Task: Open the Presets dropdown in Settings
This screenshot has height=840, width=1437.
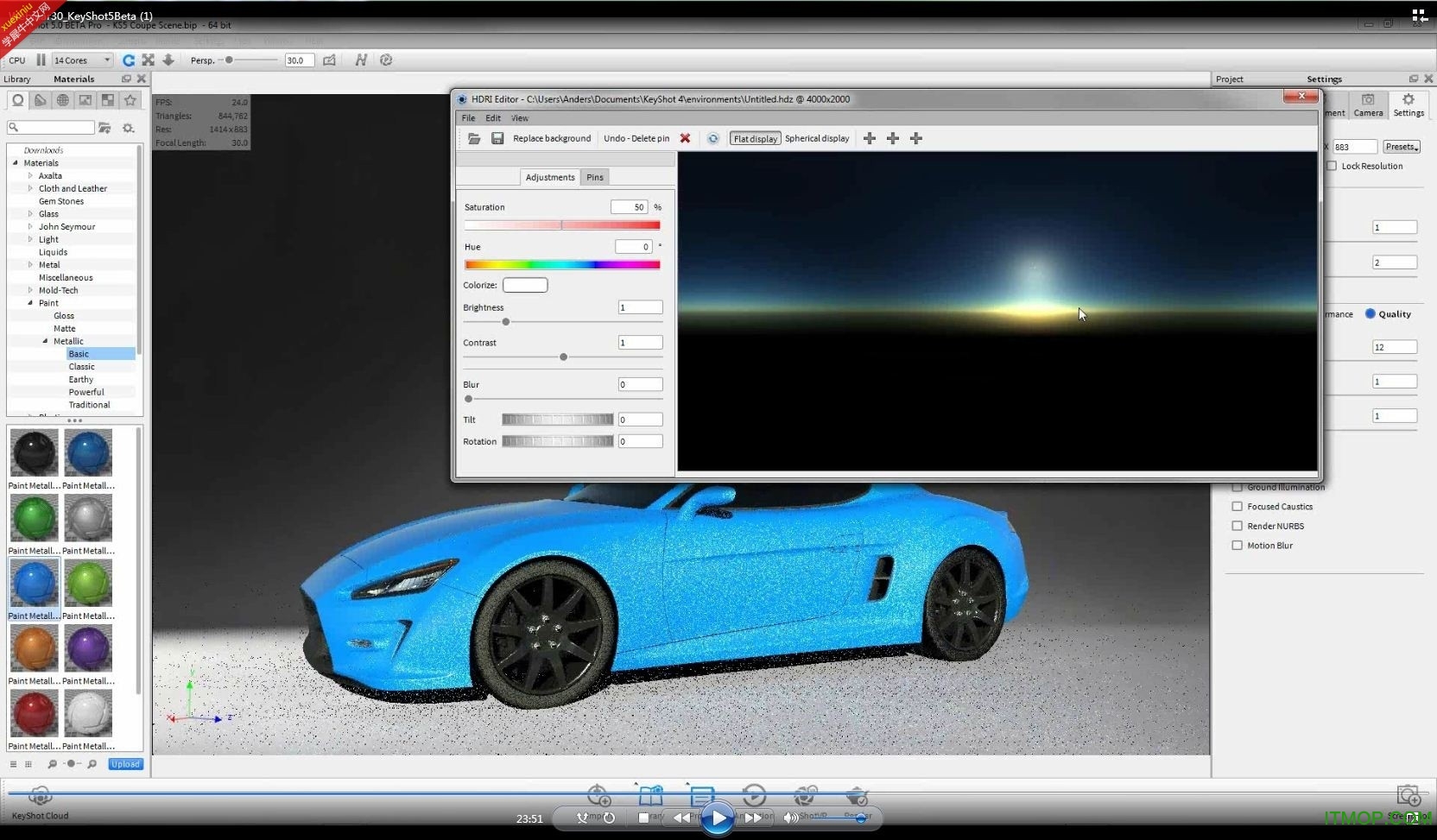Action: pos(1401,147)
